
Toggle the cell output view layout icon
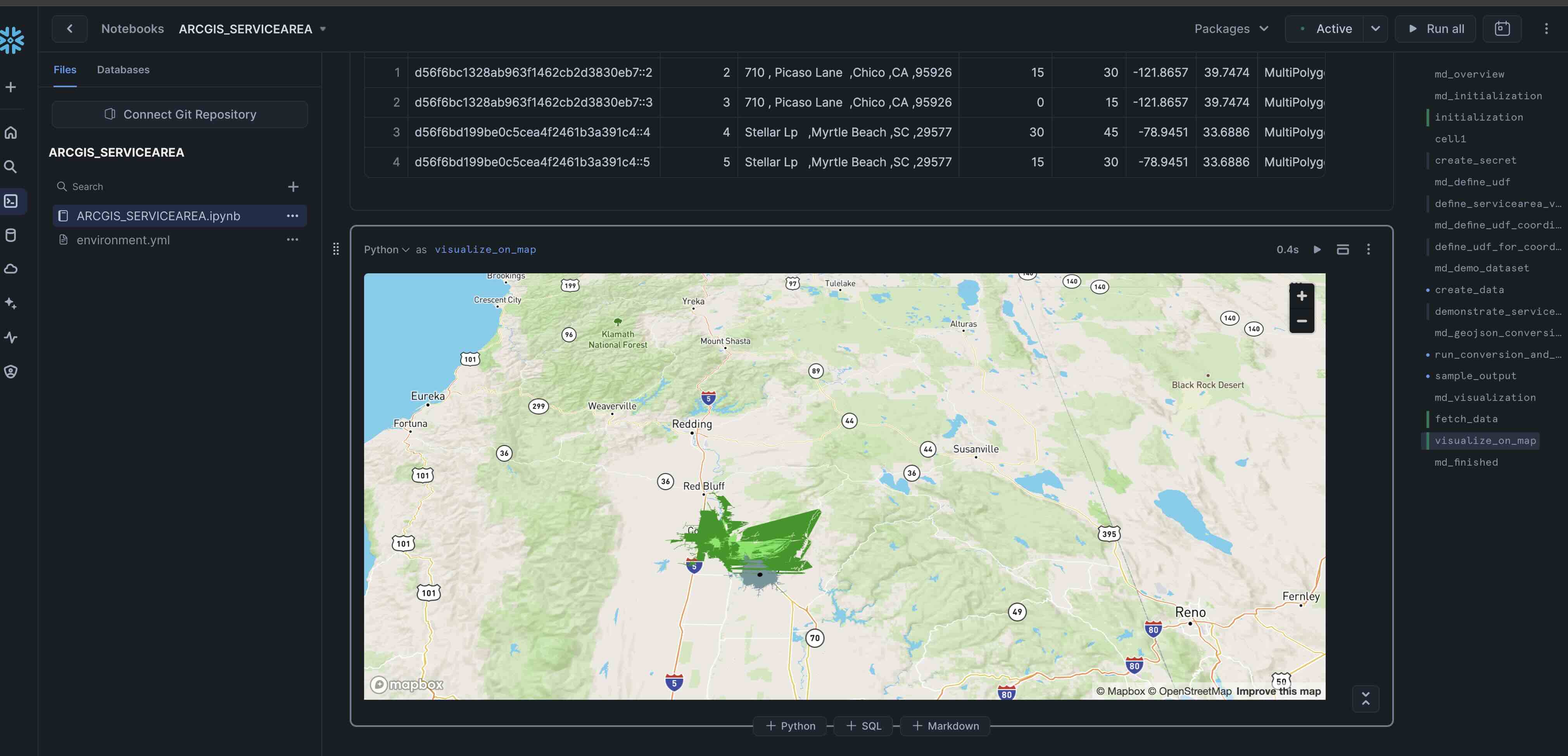click(x=1342, y=250)
